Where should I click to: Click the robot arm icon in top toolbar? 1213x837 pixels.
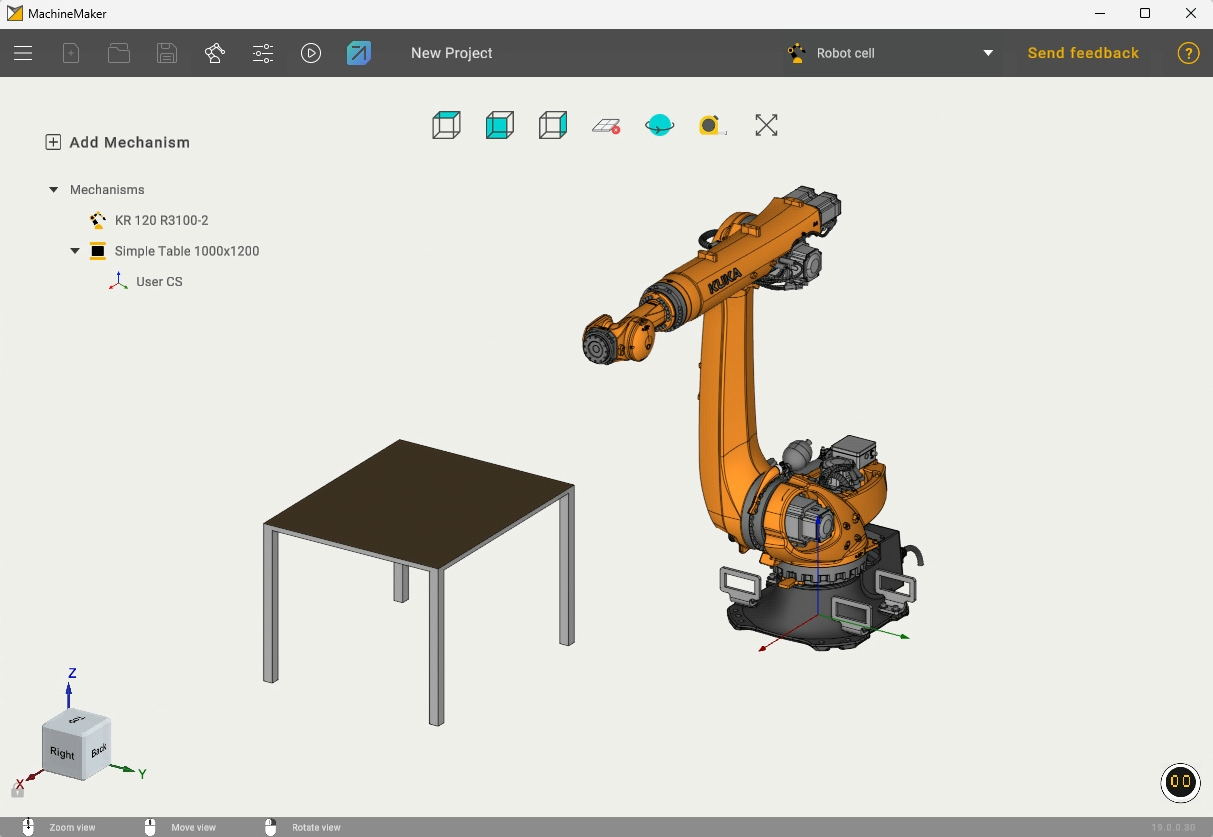click(x=214, y=53)
